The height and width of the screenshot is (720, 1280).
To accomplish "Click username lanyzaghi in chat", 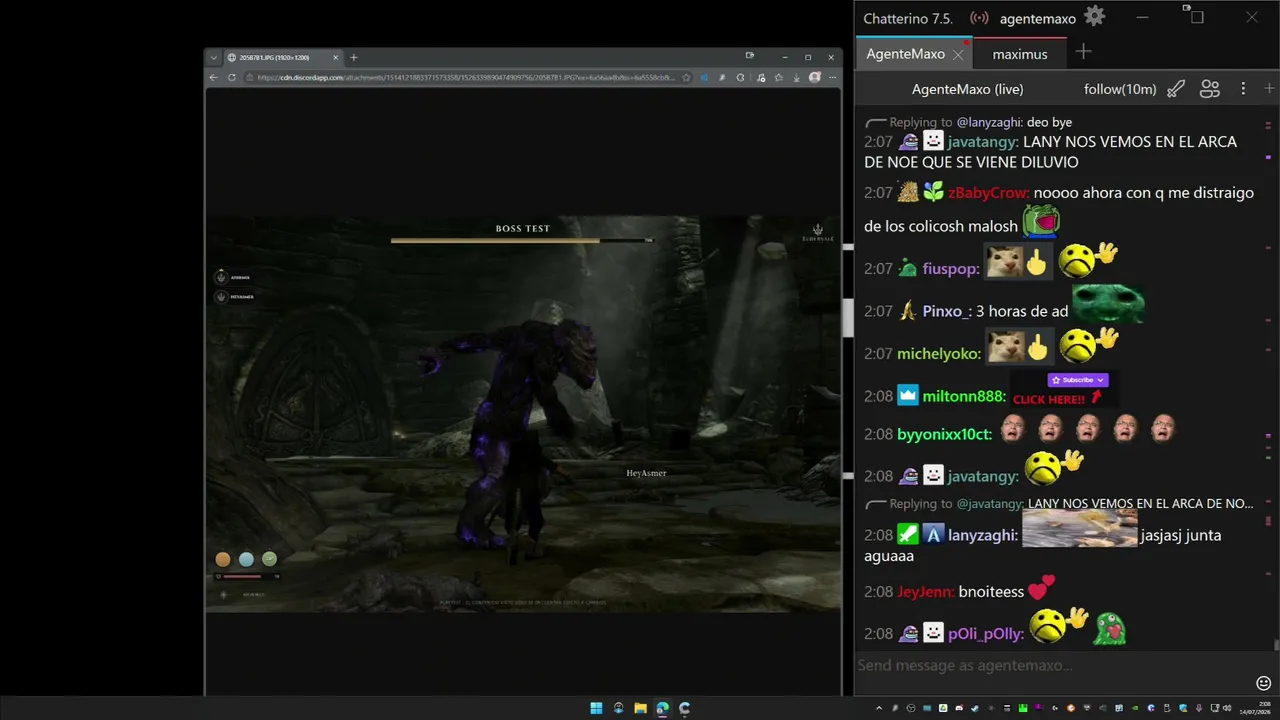I will tap(983, 535).
